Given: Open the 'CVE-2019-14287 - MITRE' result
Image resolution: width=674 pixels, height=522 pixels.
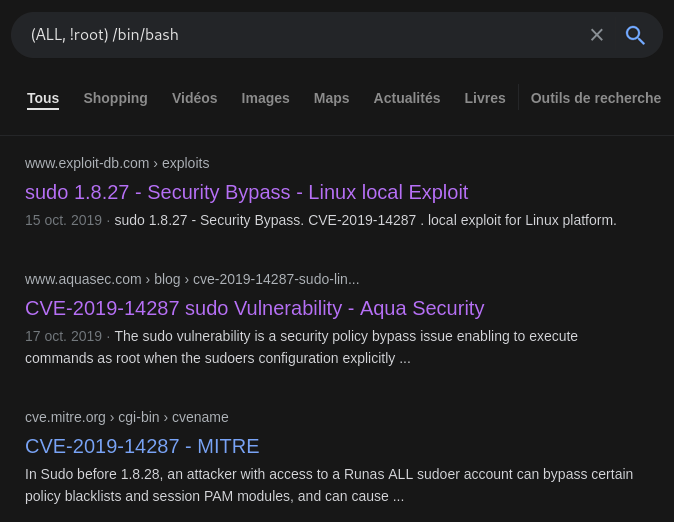Looking at the screenshot, I should (x=142, y=446).
